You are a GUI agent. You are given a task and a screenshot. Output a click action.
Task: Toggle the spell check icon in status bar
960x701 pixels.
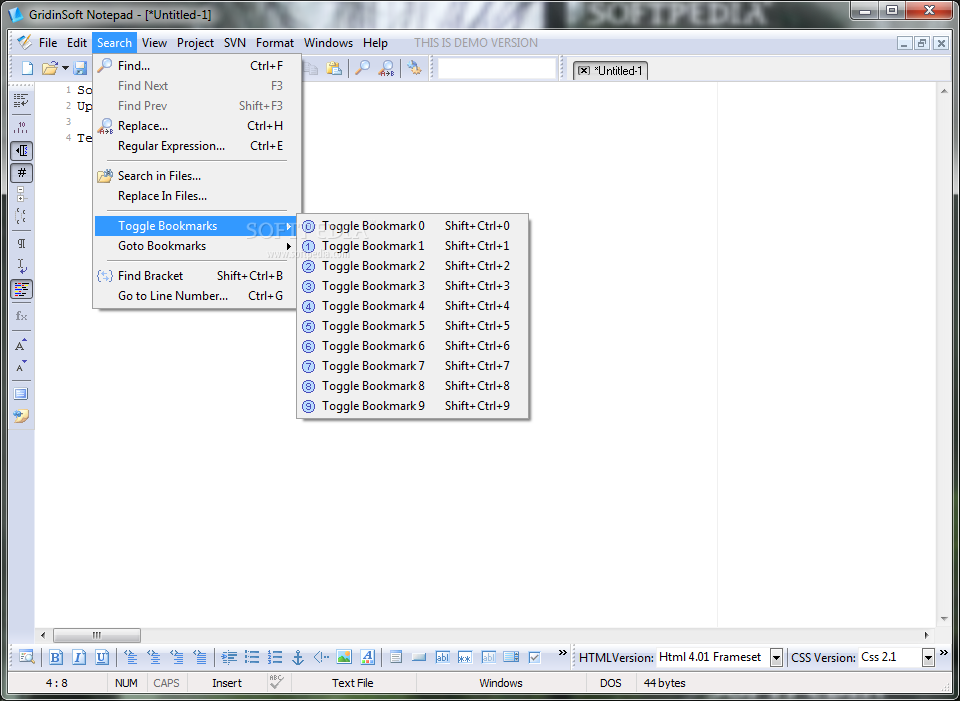pyautogui.click(x=277, y=682)
